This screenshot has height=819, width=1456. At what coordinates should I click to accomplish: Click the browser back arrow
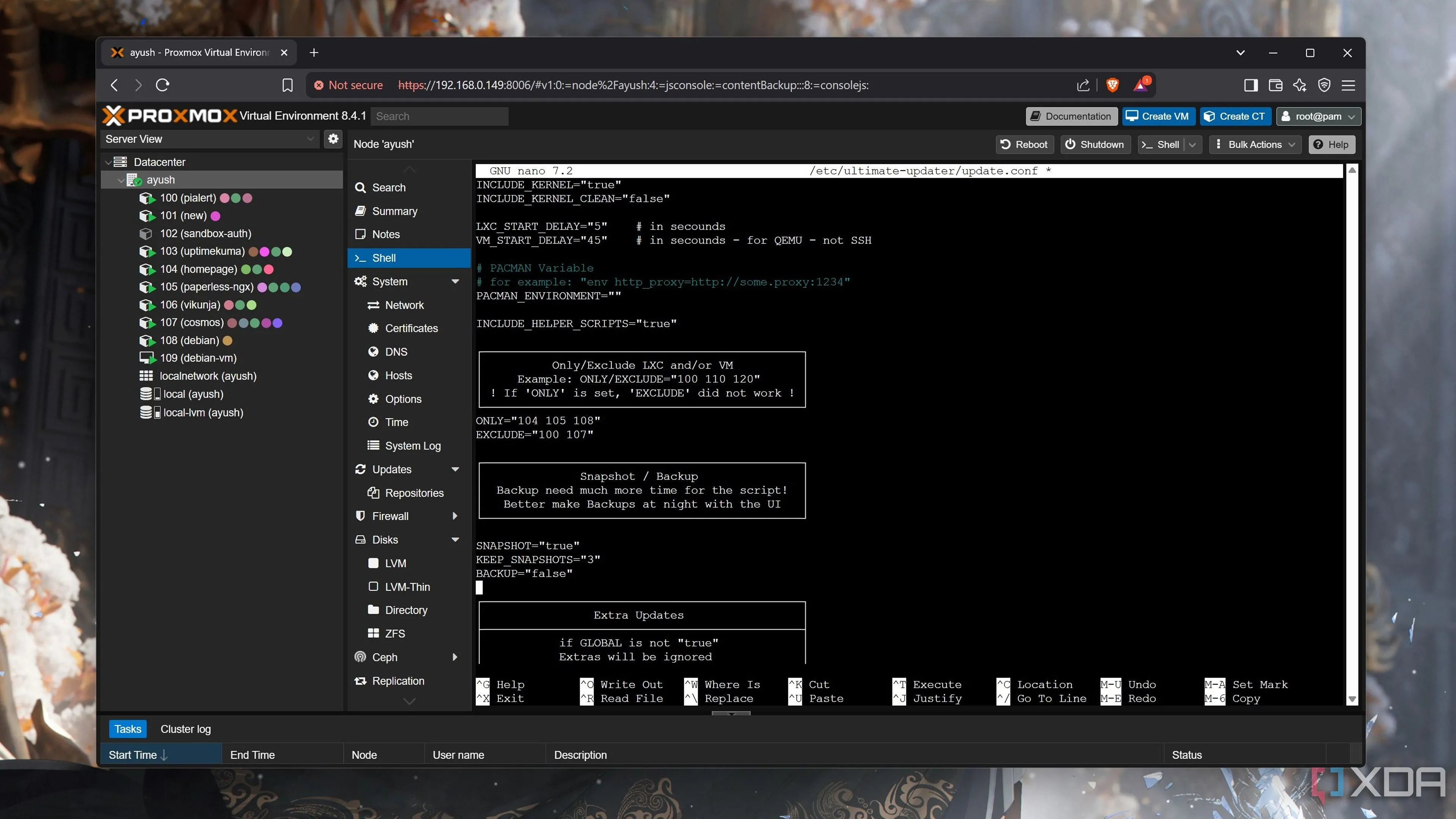click(115, 85)
